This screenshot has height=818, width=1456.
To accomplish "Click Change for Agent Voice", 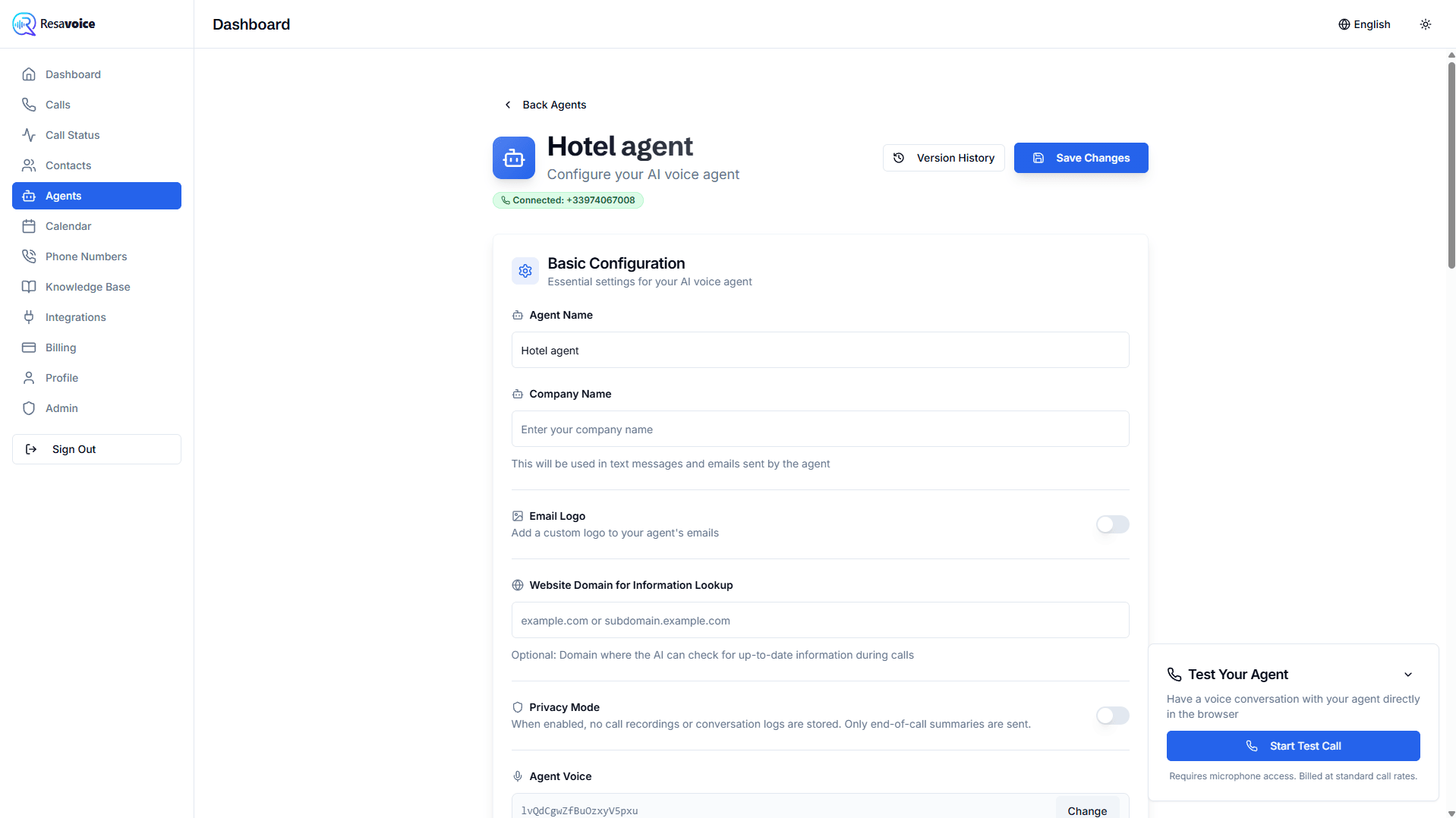I will point(1087,810).
